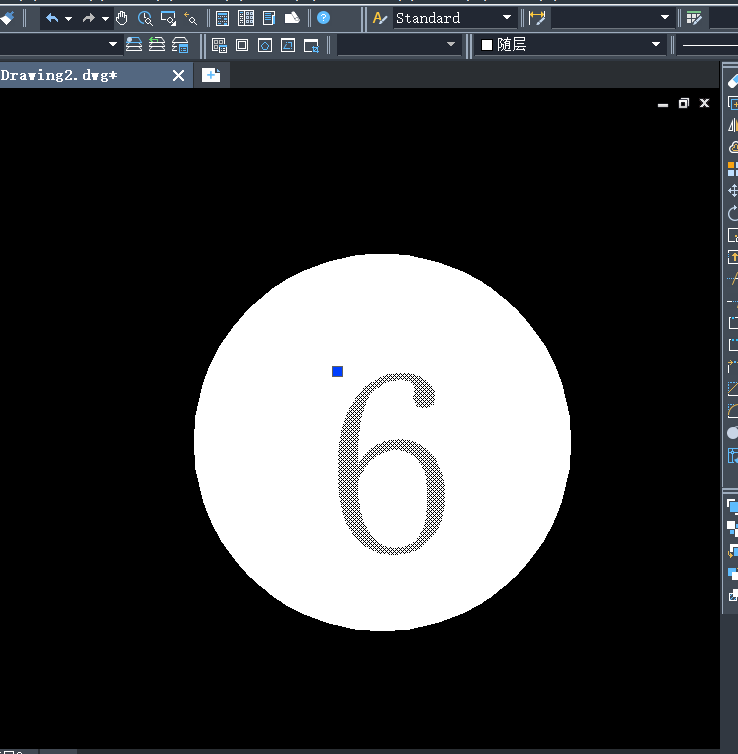Minimize the drawing window
The image size is (738, 754).
click(x=663, y=104)
